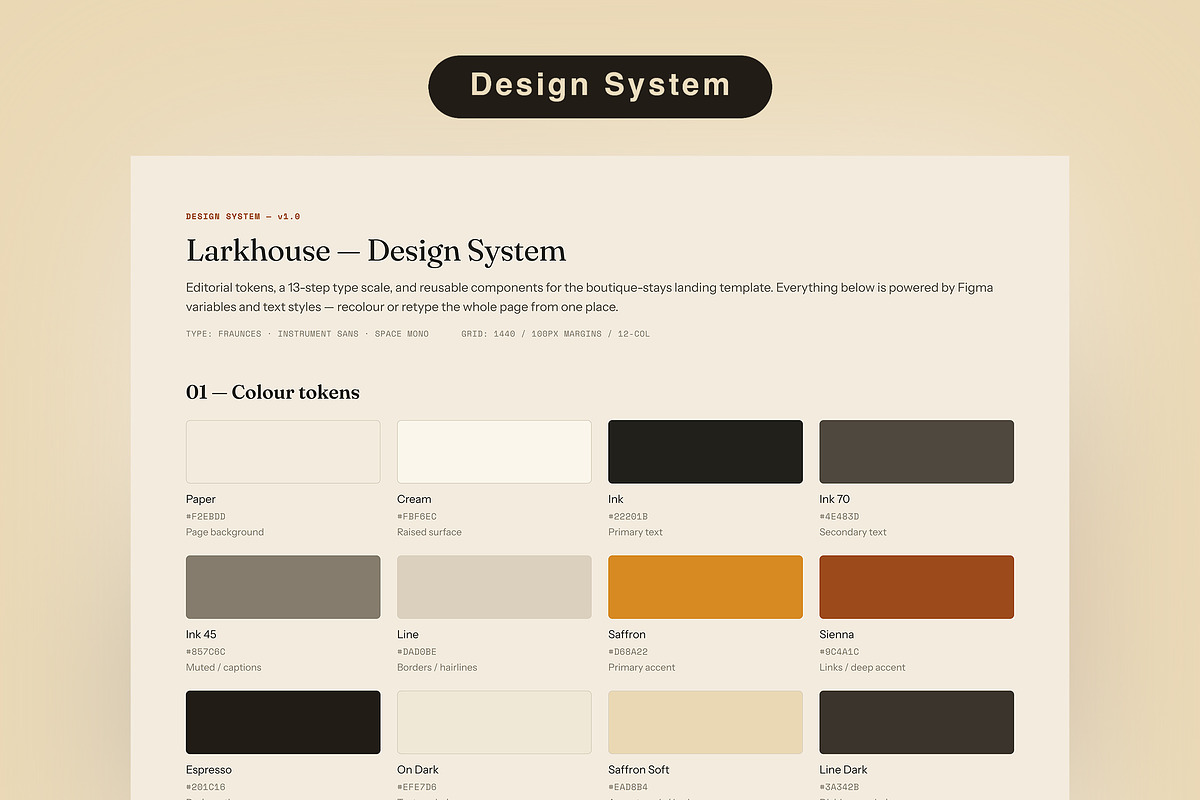Click the 'Ink 45' swatch name
This screenshot has width=1200, height=800.
[x=201, y=634]
